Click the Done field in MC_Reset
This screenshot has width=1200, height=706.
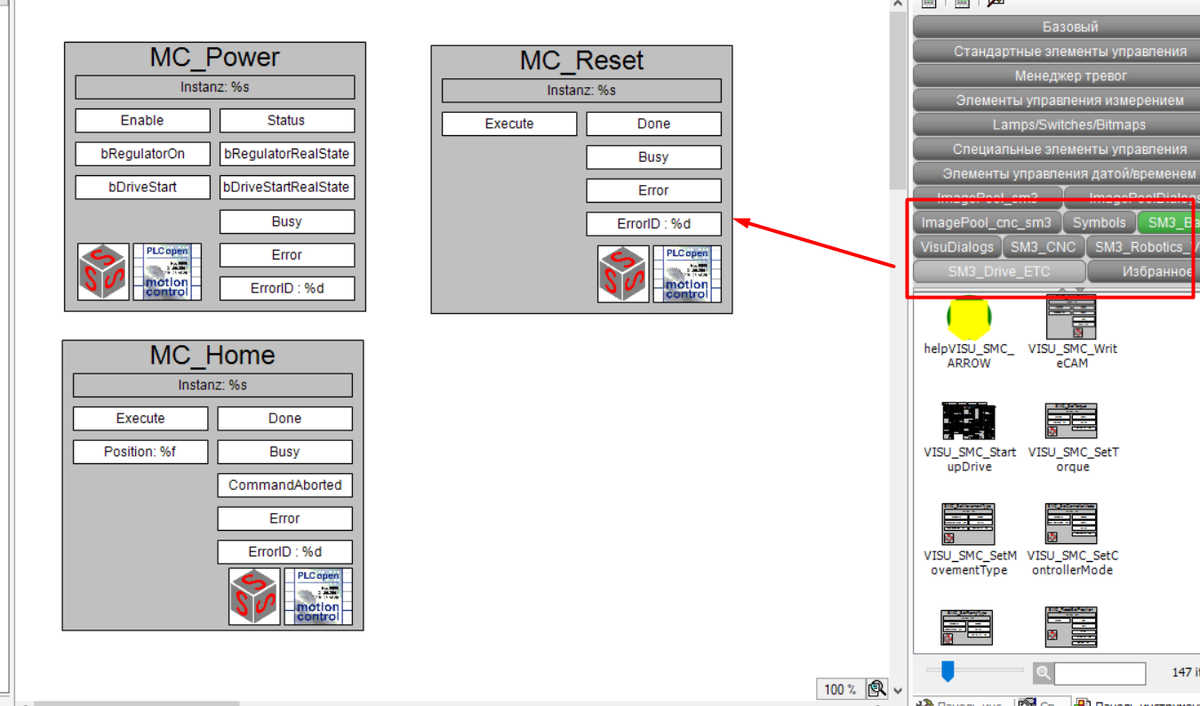coord(653,124)
